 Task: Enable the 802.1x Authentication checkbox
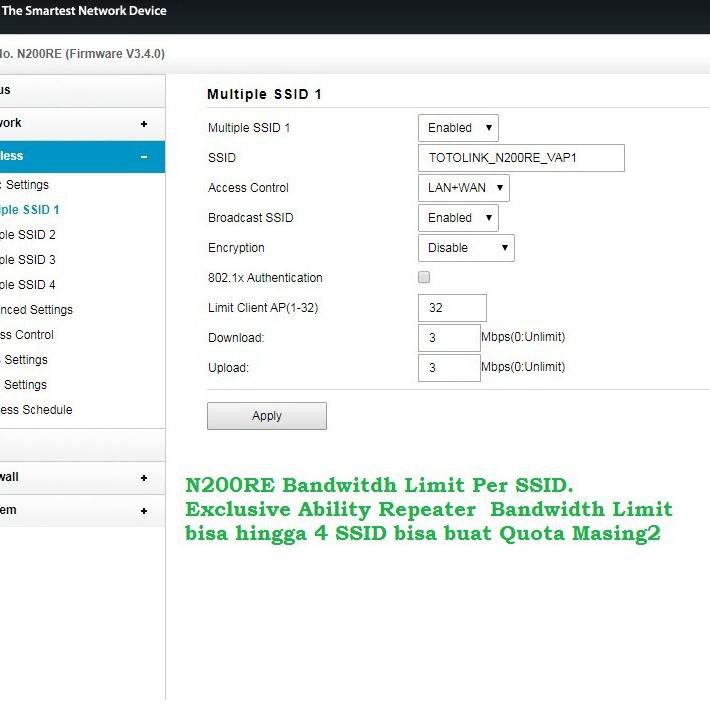pos(424,277)
